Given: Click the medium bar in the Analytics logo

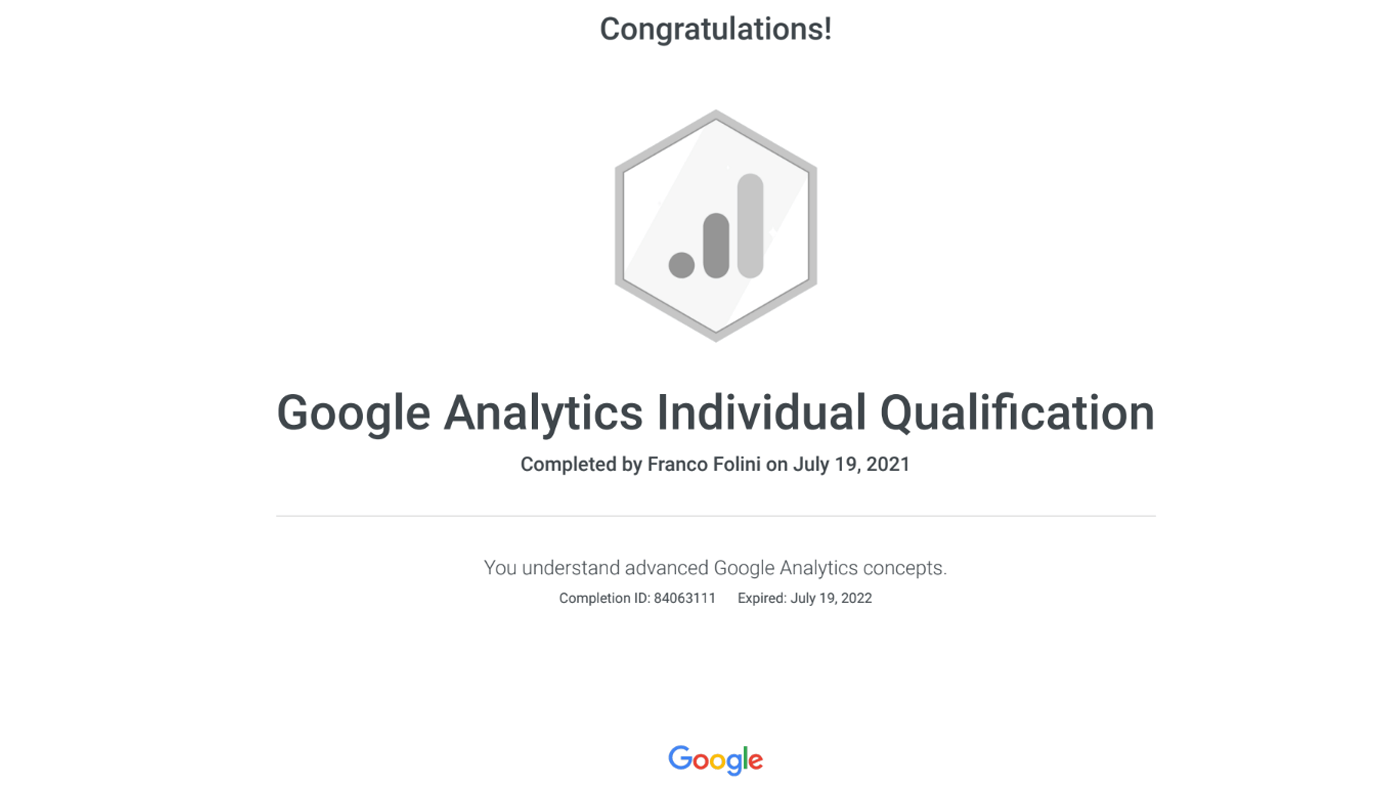Looking at the screenshot, I should [x=716, y=245].
